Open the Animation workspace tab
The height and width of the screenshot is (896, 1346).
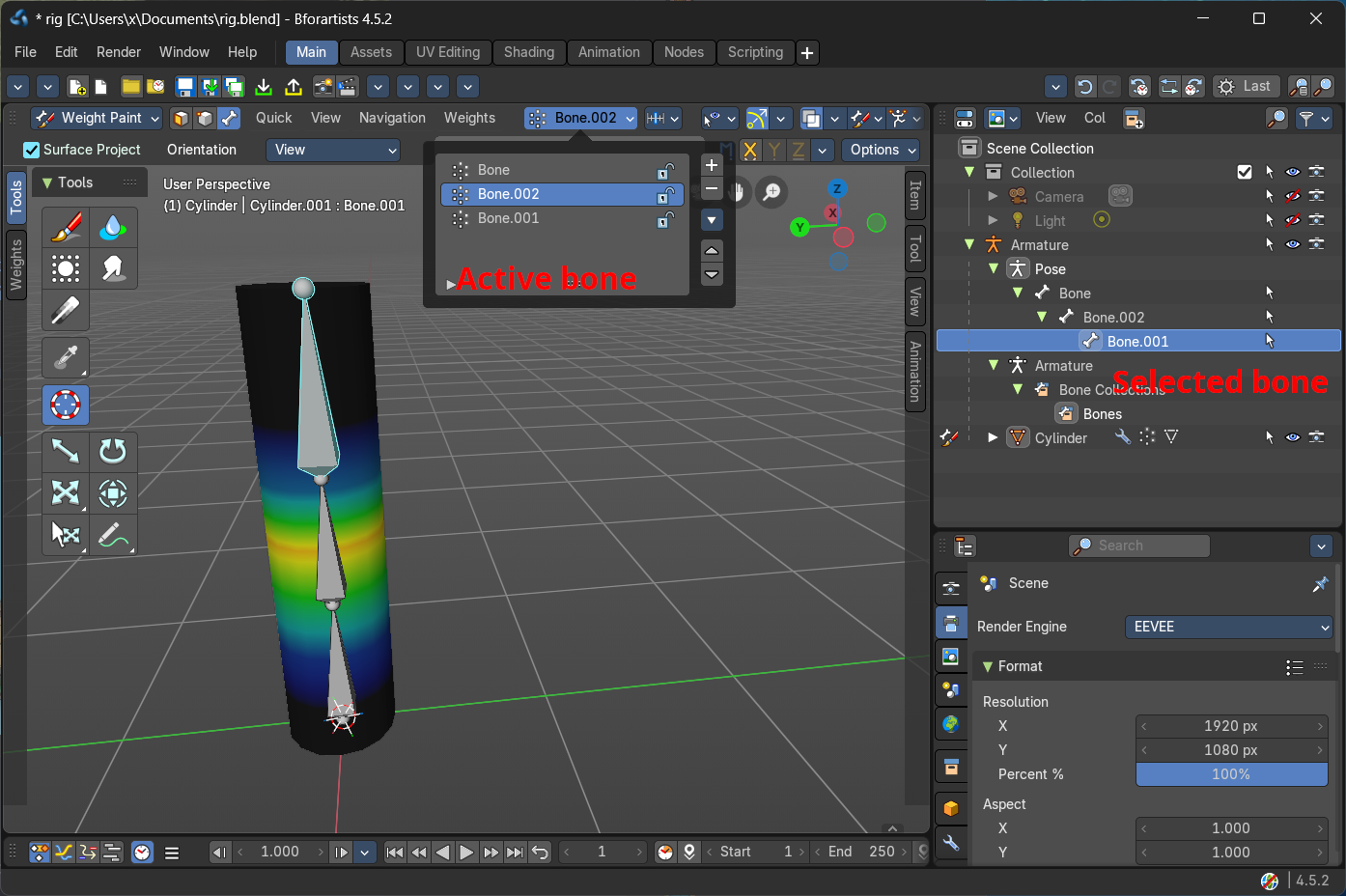click(609, 52)
